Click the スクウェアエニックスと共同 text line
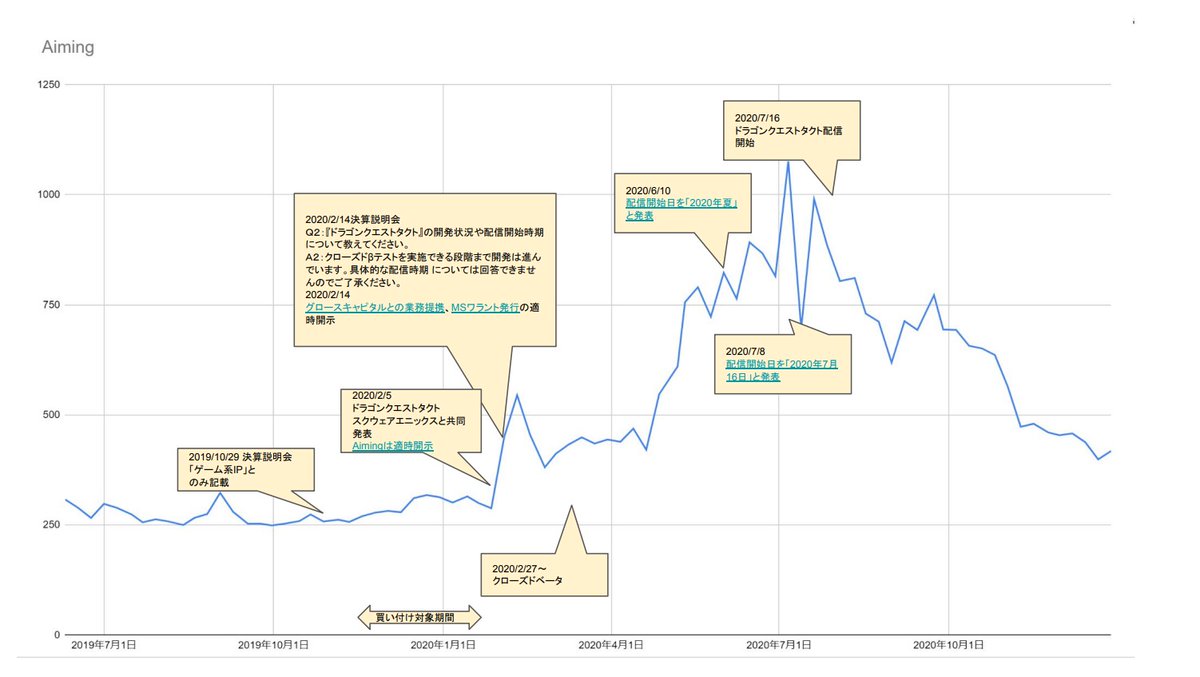The height and width of the screenshot is (677, 1200). coord(409,421)
